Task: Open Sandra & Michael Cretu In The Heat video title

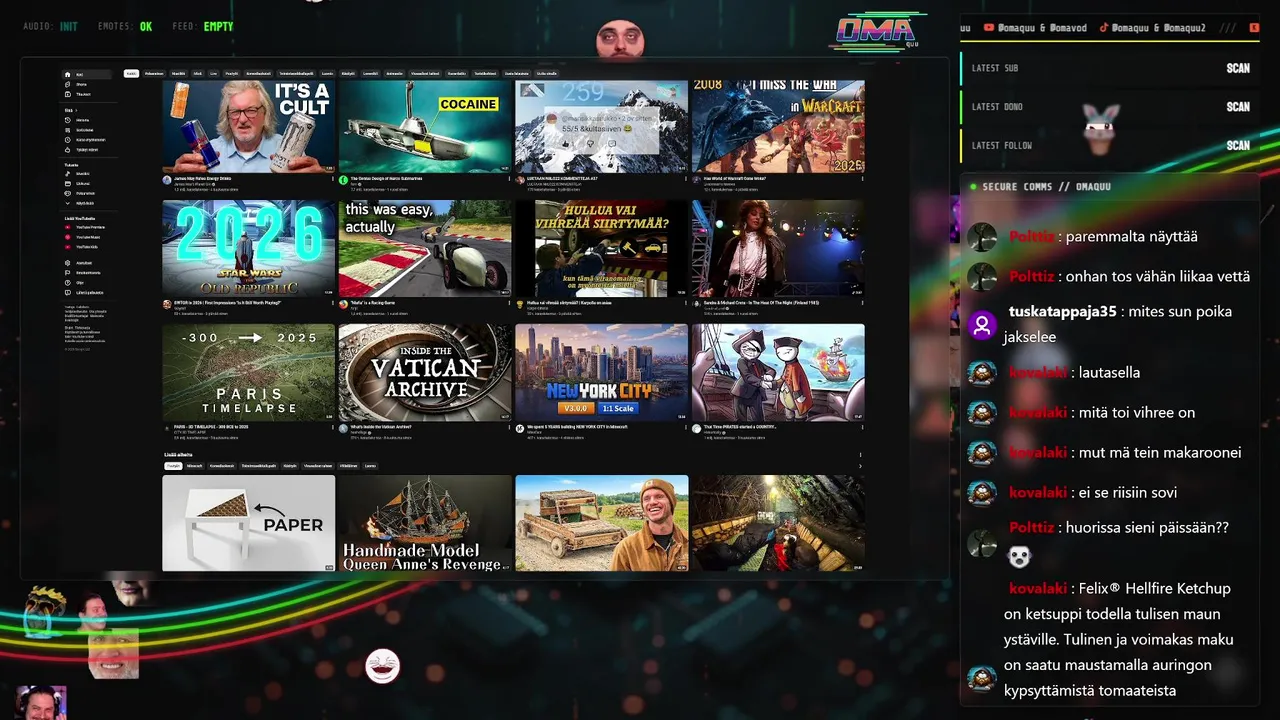Action: point(761,303)
